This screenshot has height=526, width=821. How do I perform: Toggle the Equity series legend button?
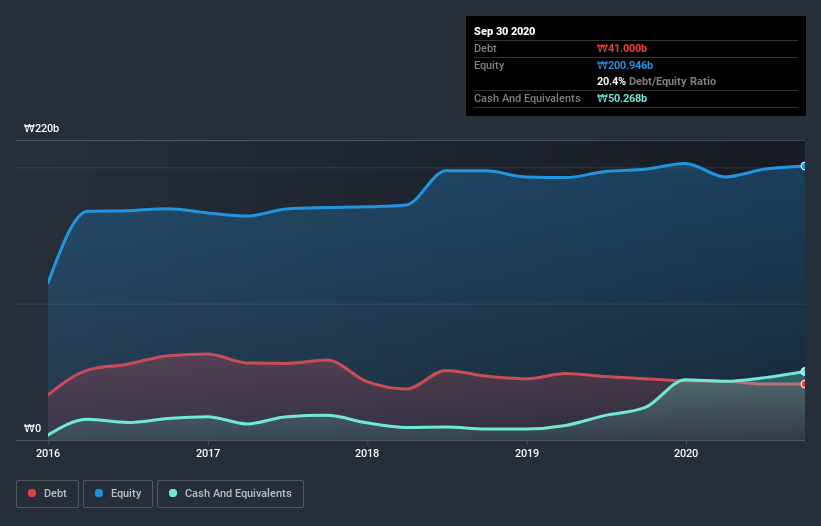click(x=118, y=494)
